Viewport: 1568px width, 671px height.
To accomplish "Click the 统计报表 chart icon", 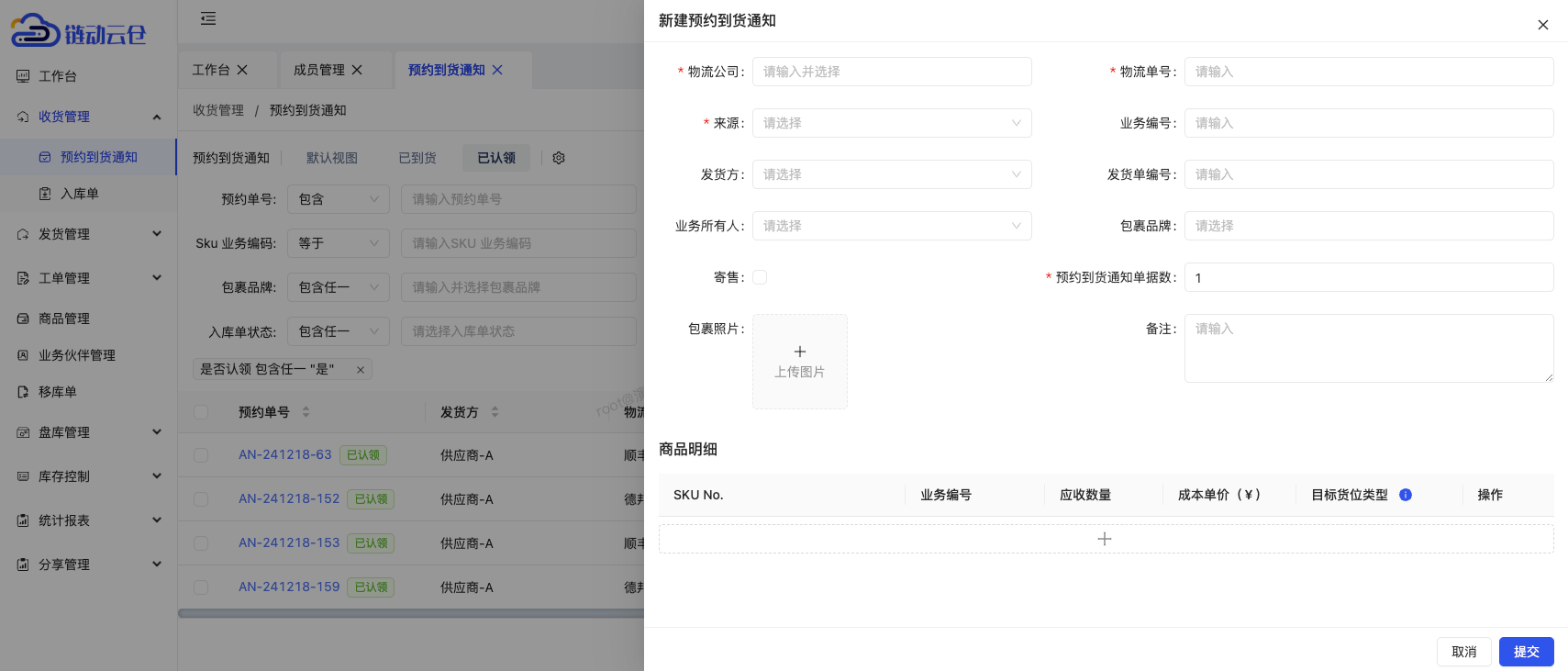I will [x=23, y=520].
